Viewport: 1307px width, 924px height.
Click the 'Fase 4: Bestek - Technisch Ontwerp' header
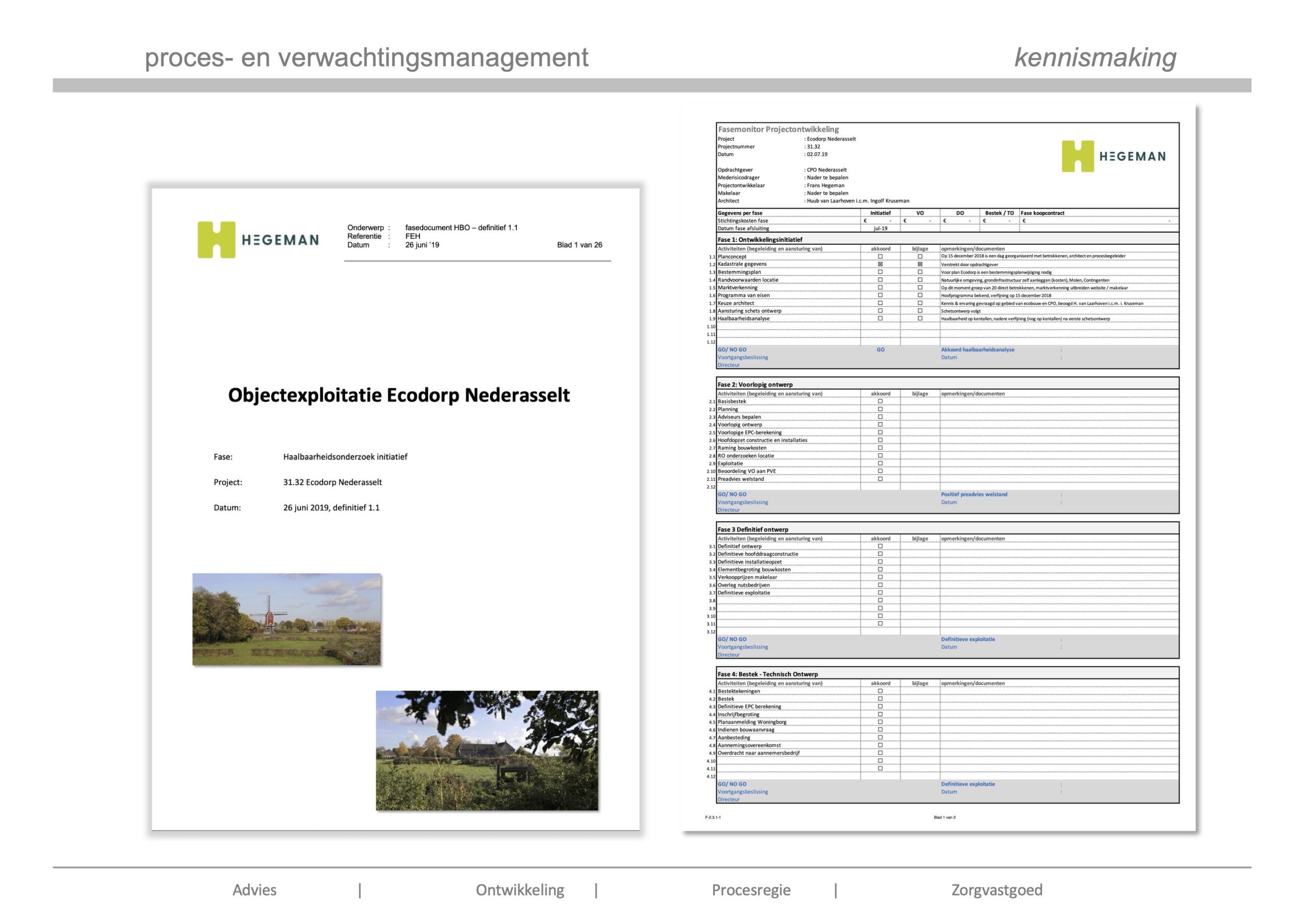767,674
